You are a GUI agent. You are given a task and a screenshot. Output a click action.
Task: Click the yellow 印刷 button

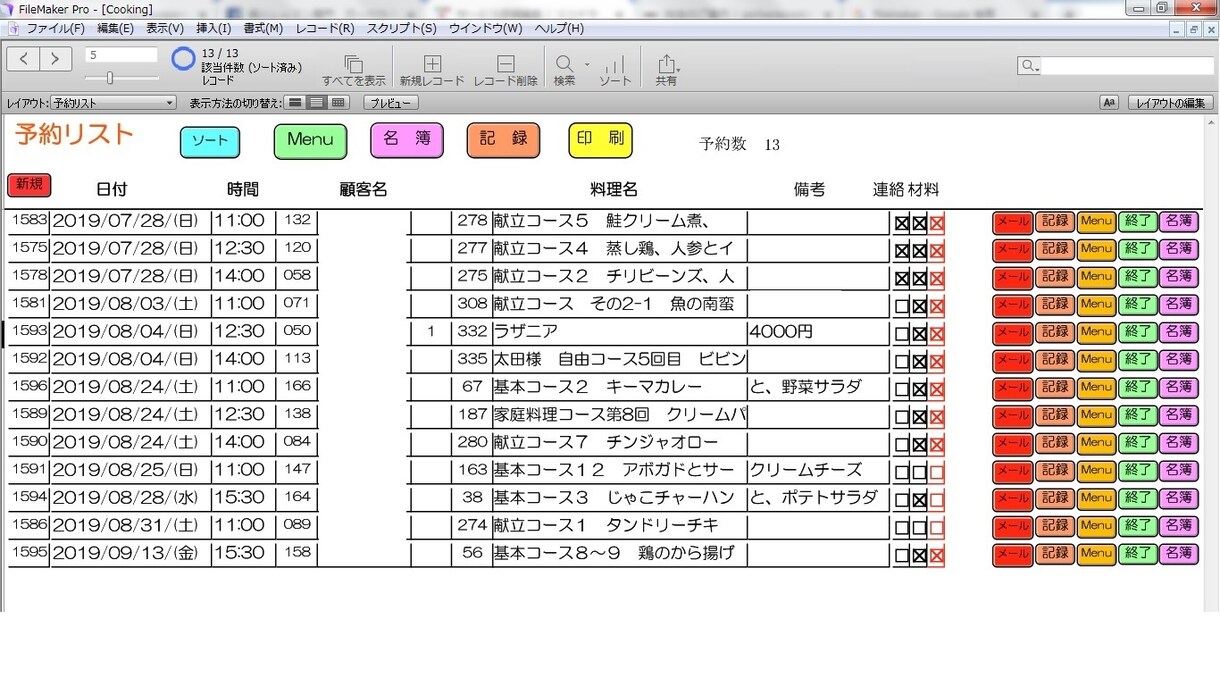(x=600, y=140)
